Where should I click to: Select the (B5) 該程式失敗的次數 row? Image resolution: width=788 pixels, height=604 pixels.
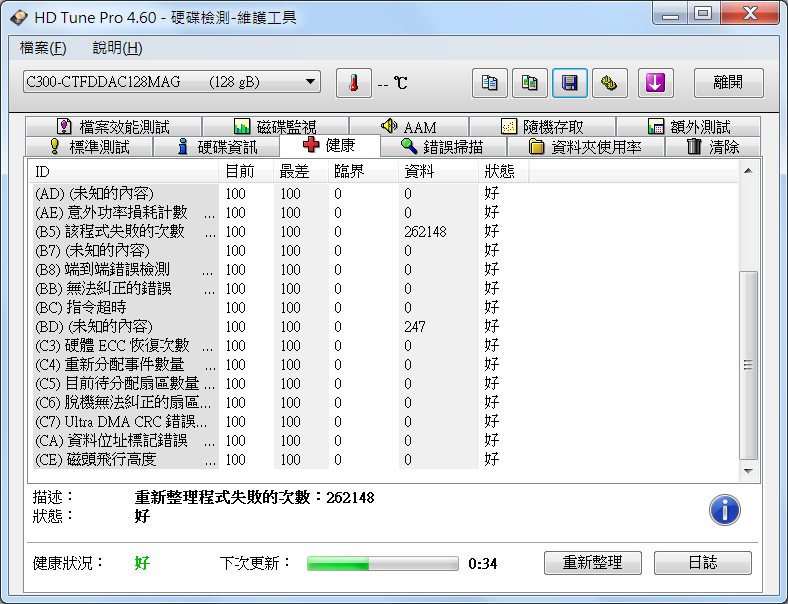384,232
